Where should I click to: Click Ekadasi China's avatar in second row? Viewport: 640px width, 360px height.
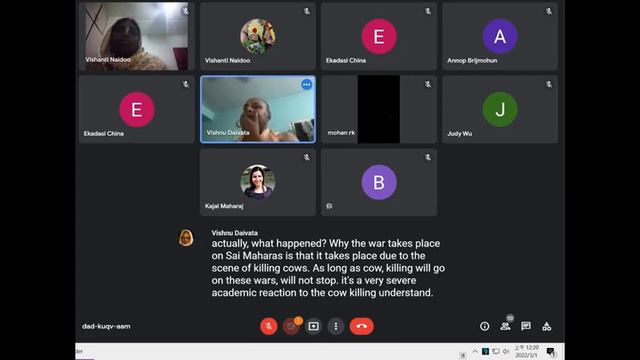pyautogui.click(x=137, y=109)
